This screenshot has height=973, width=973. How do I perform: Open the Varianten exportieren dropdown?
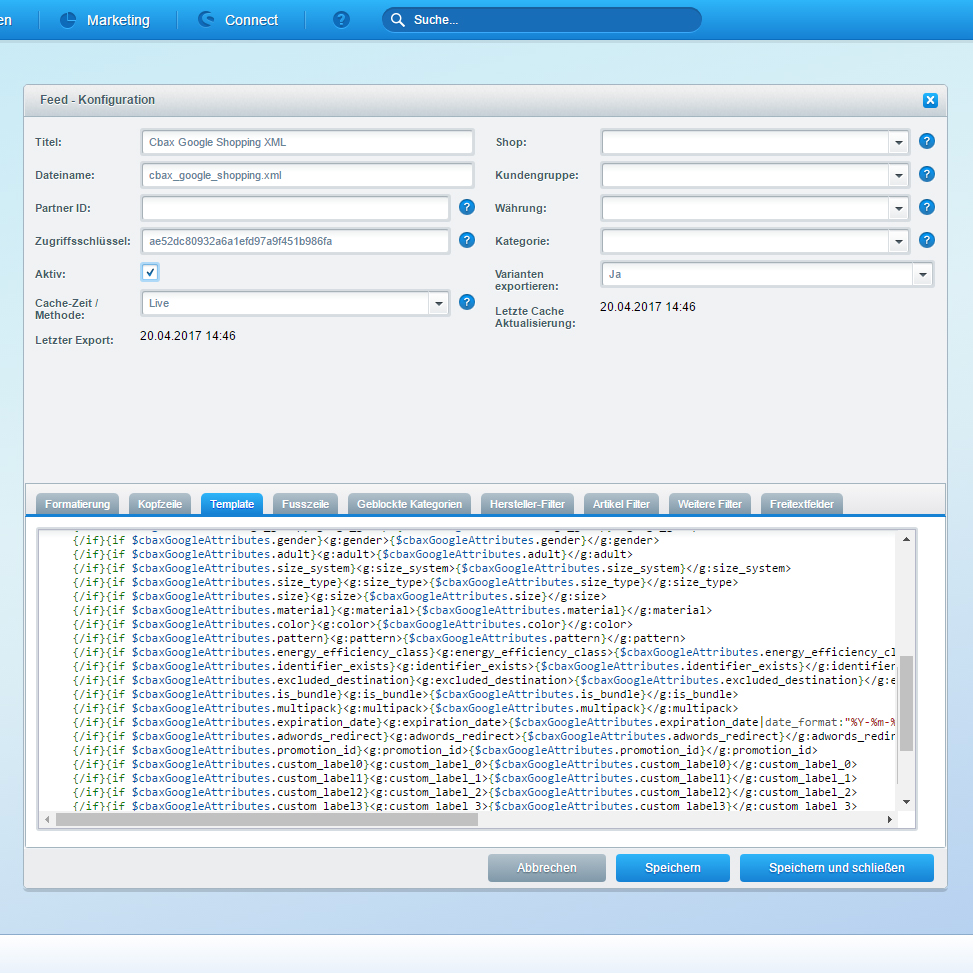[x=921, y=274]
